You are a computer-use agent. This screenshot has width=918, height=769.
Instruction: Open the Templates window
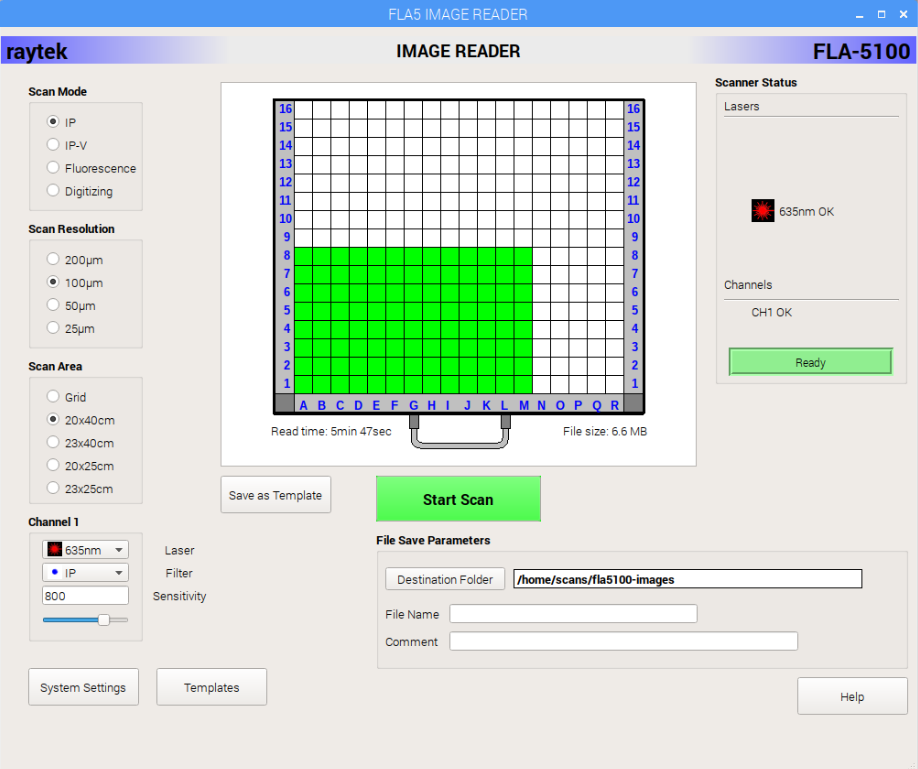211,687
